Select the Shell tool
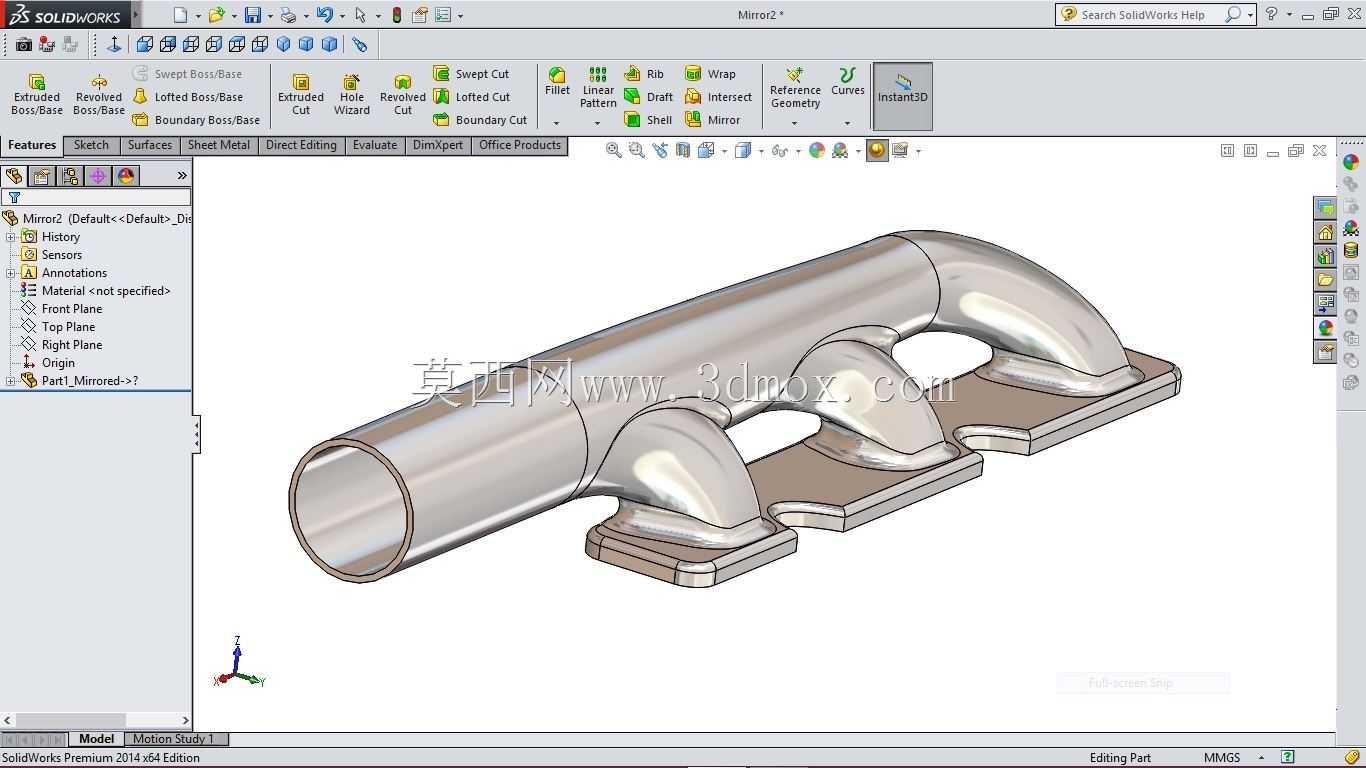The width and height of the screenshot is (1366, 768). (648, 120)
